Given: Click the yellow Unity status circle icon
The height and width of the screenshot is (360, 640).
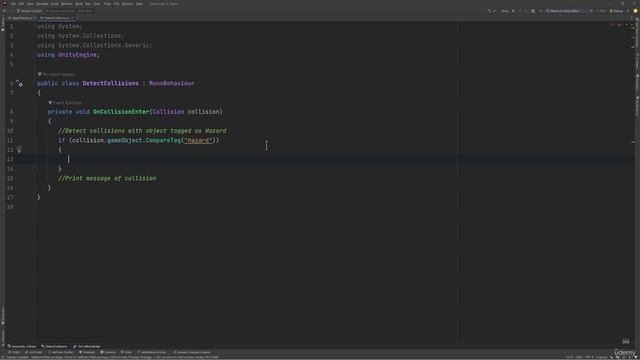Looking at the screenshot, I should (635, 11).
